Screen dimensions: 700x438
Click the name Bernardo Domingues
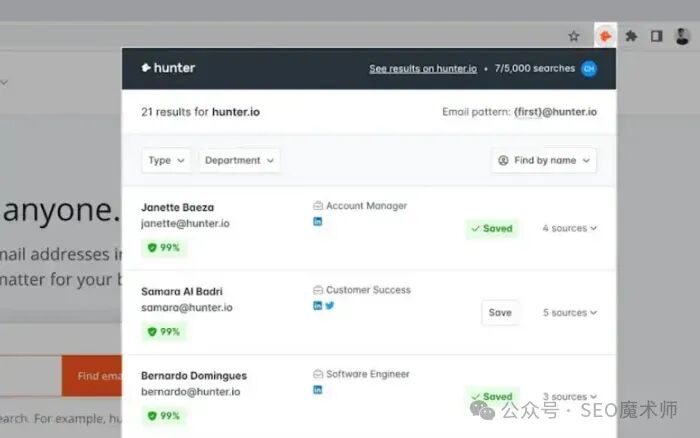tap(194, 376)
